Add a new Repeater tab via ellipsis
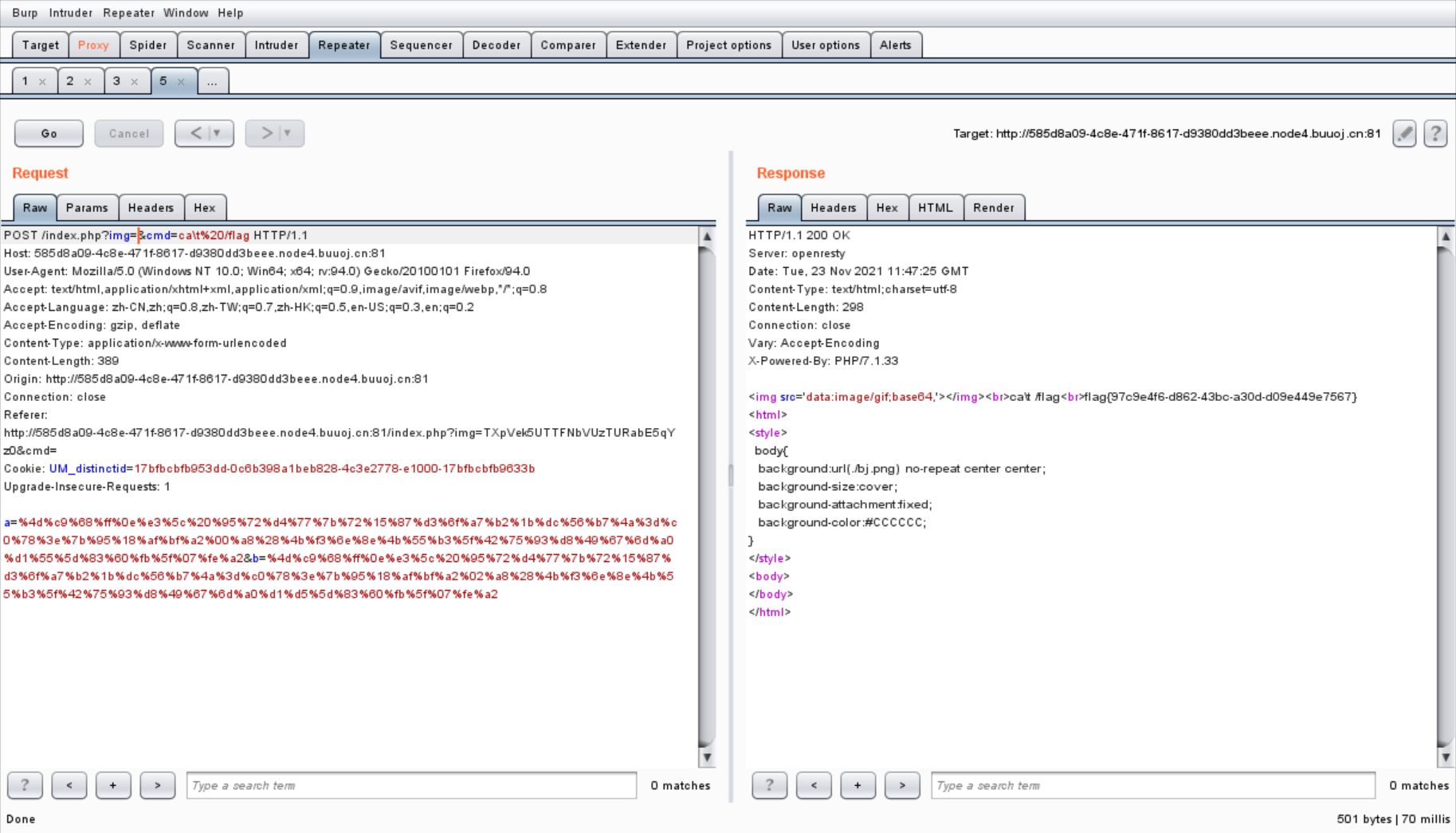 coord(212,81)
